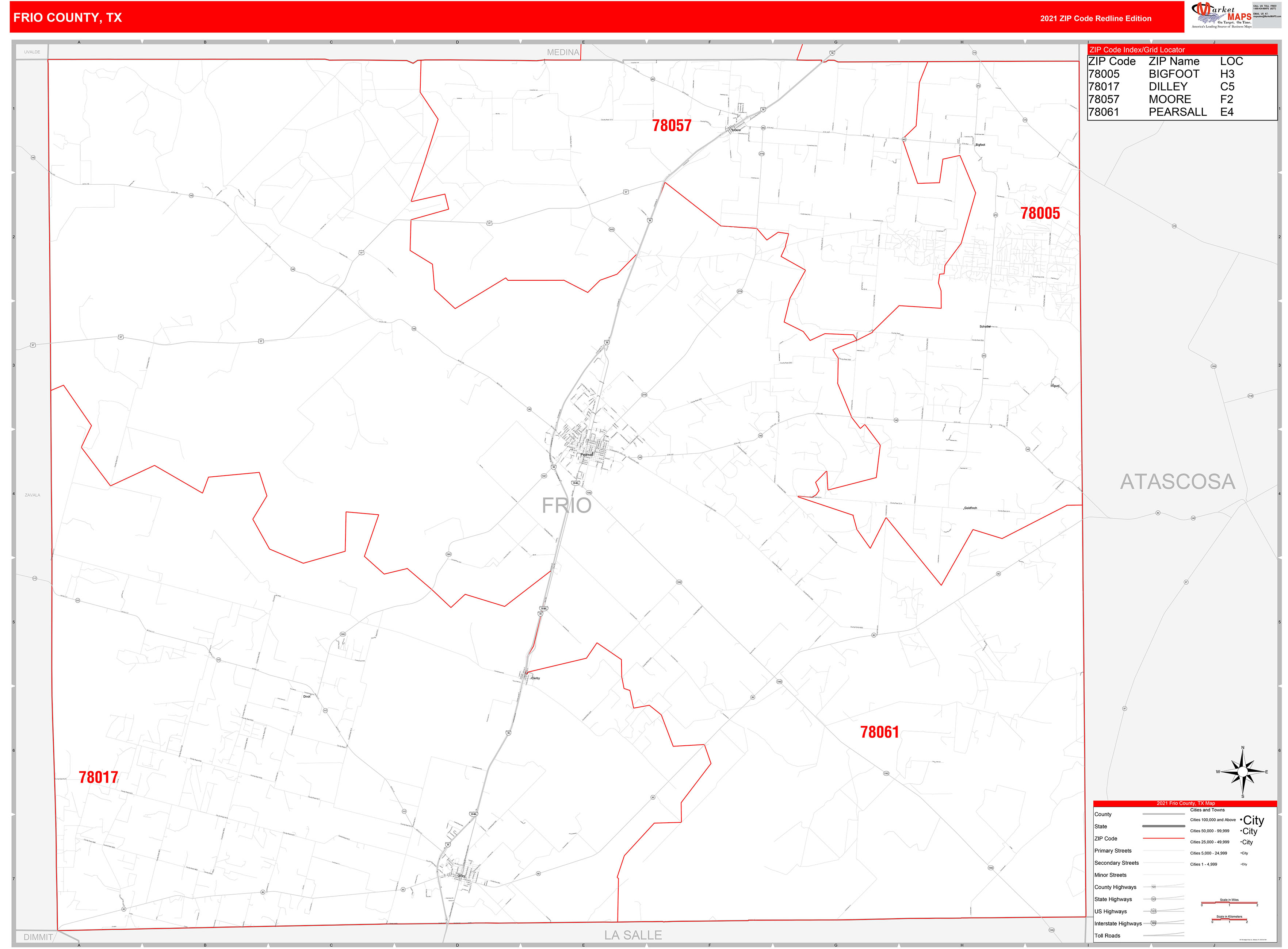Viewport: 1288px width, 949px height.
Task: Click the US Highways shield icon in legend
Action: (1153, 912)
